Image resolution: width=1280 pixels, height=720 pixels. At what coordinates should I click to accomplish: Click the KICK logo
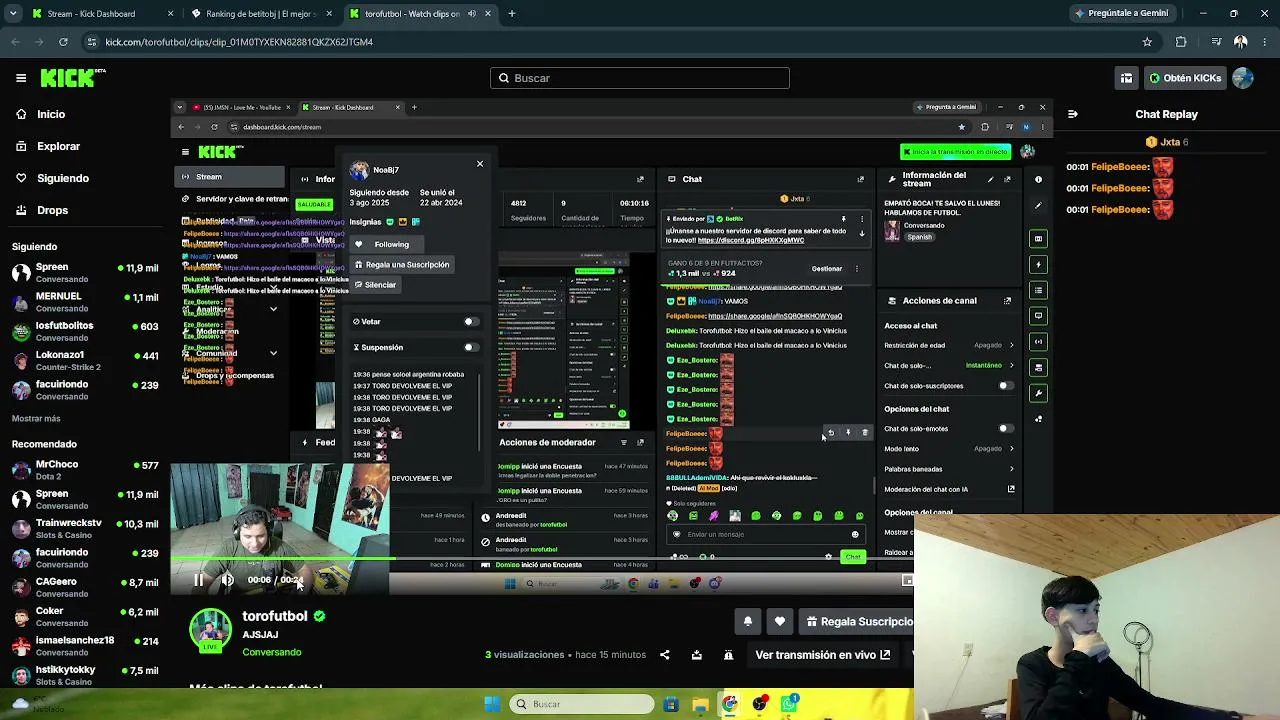(73, 78)
